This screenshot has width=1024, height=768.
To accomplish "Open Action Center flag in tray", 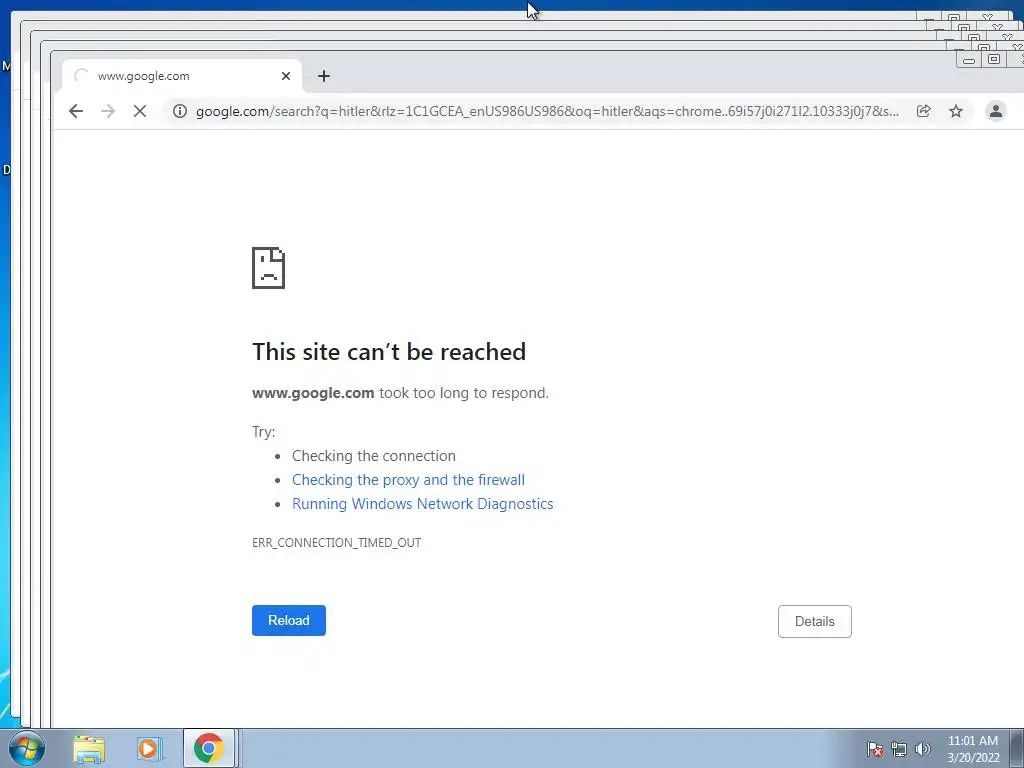I will point(874,749).
